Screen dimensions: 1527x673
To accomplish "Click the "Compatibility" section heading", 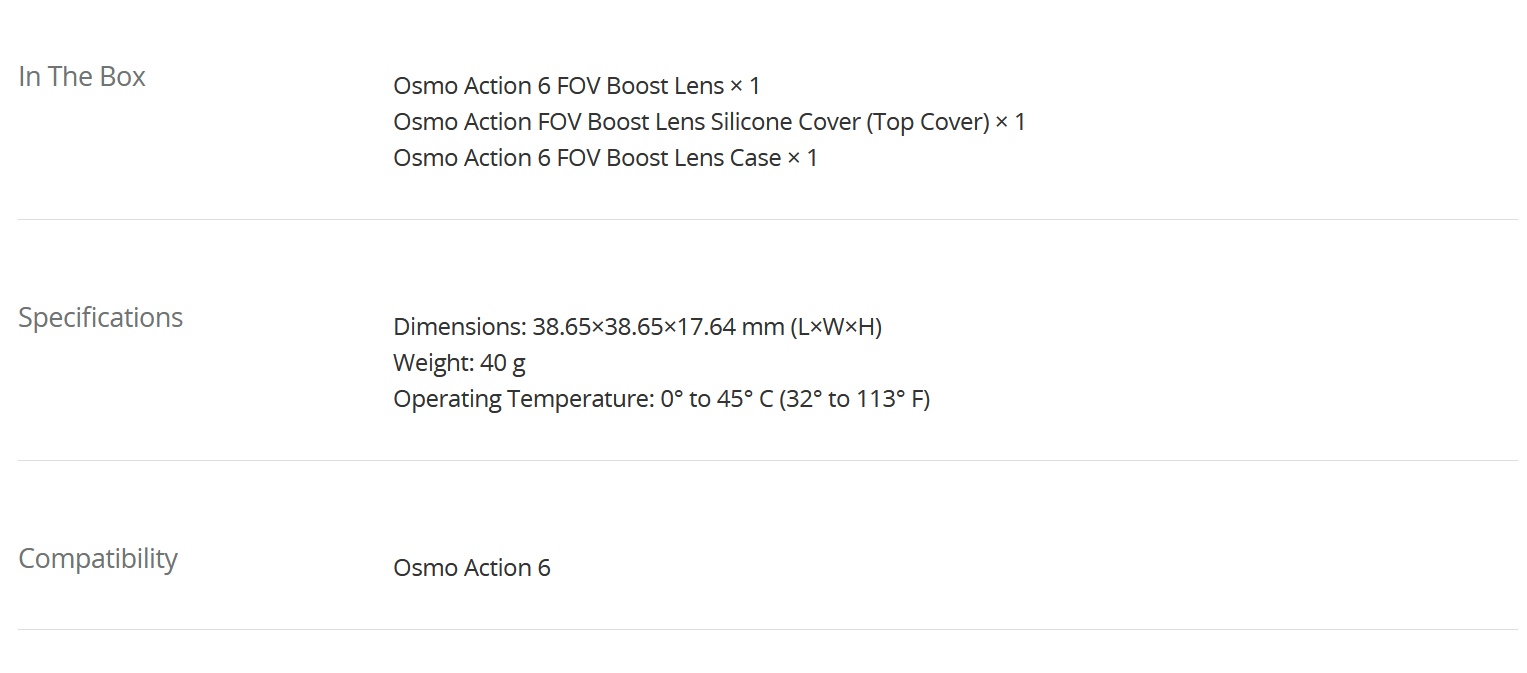I will pos(98,559).
